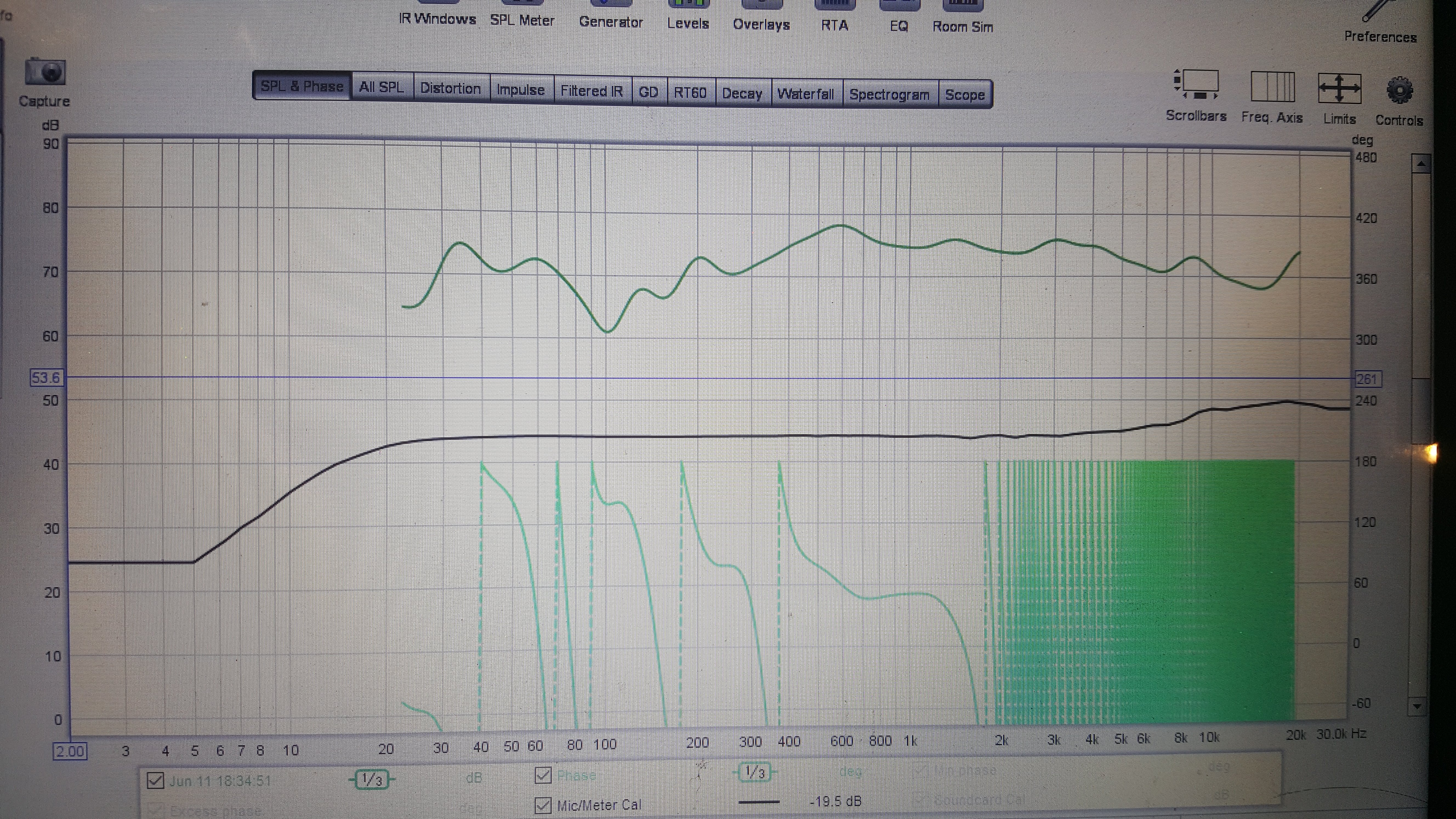Screen dimensions: 1456x819
Task: Toggle the Phase trace checkbox
Action: (543, 775)
